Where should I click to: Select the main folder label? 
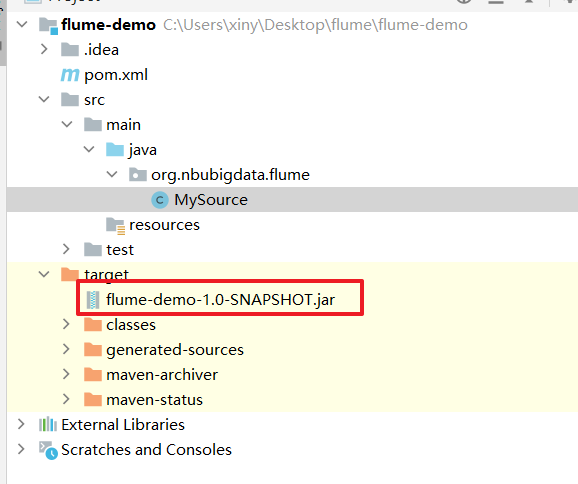pos(123,125)
